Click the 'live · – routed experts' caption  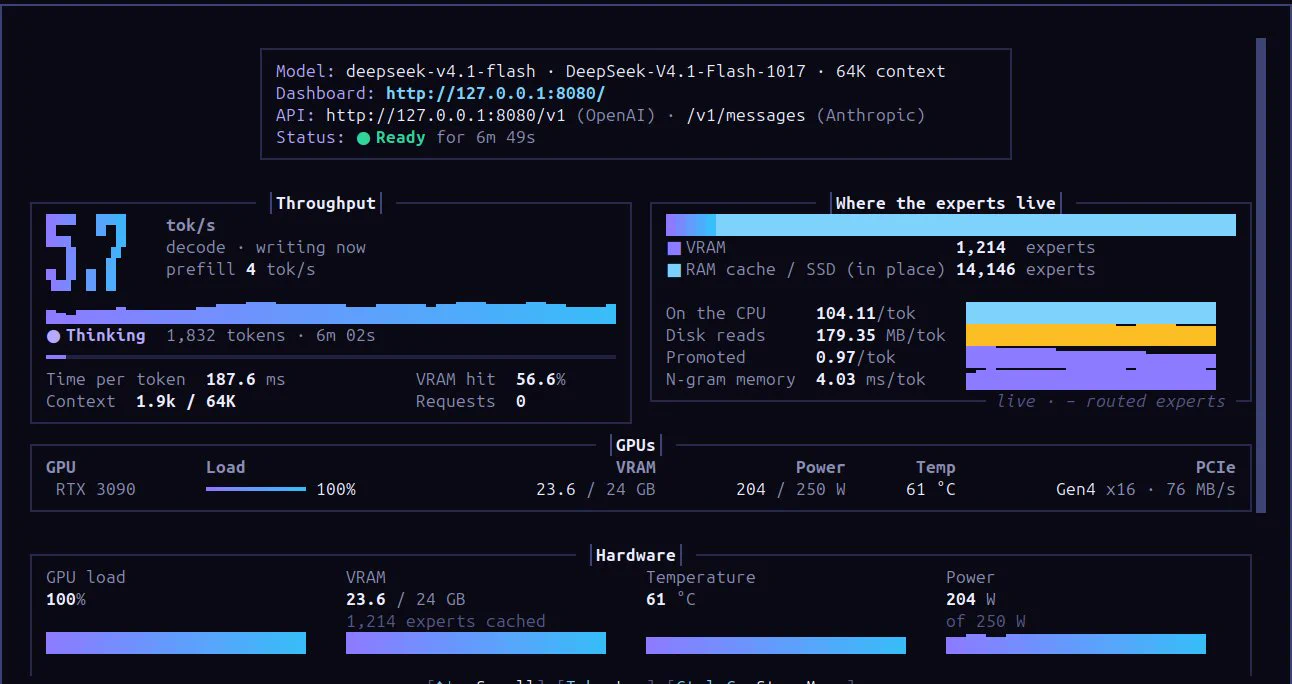point(1111,401)
